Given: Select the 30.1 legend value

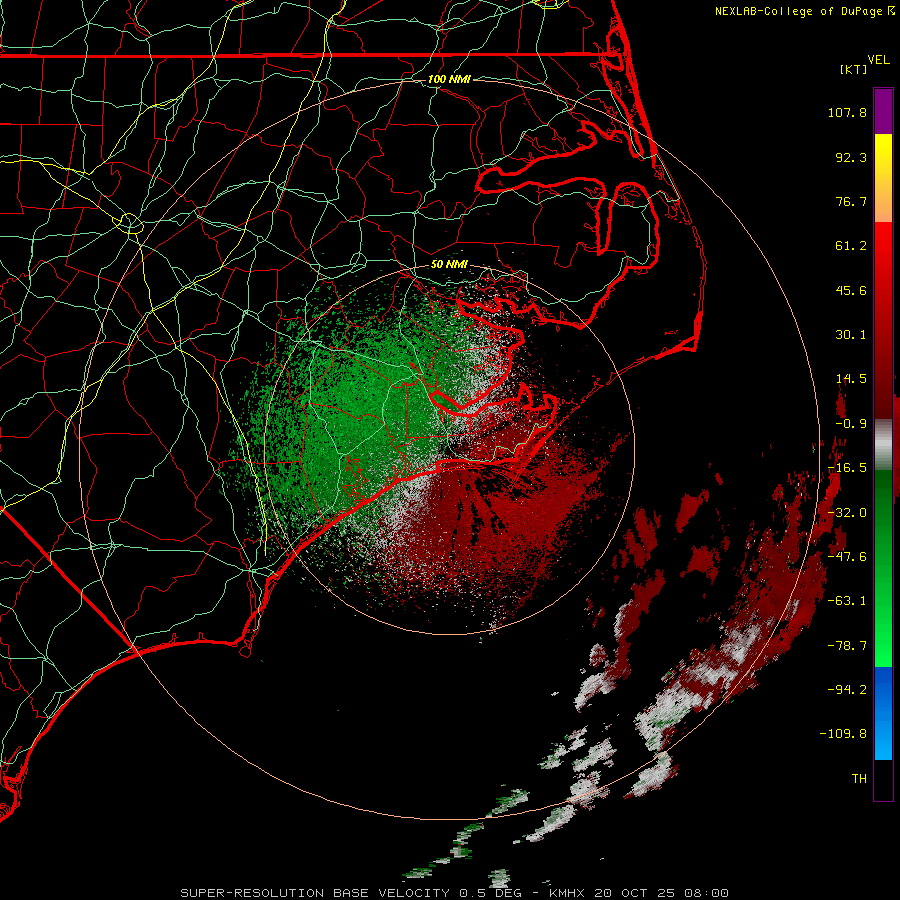Looking at the screenshot, I should (x=851, y=335).
